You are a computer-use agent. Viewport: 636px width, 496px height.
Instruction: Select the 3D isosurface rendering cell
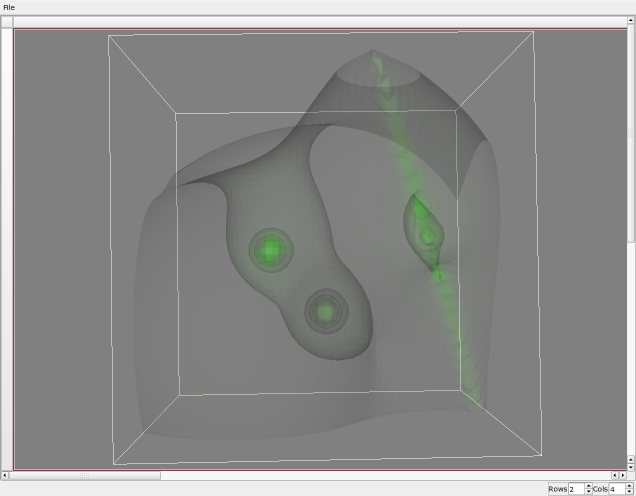pyautogui.click(x=320, y=249)
